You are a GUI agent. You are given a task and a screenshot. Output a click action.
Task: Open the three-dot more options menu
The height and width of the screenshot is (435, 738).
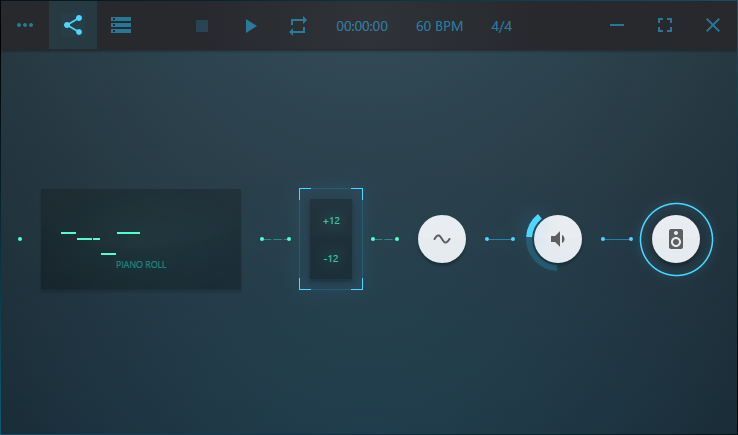point(25,25)
